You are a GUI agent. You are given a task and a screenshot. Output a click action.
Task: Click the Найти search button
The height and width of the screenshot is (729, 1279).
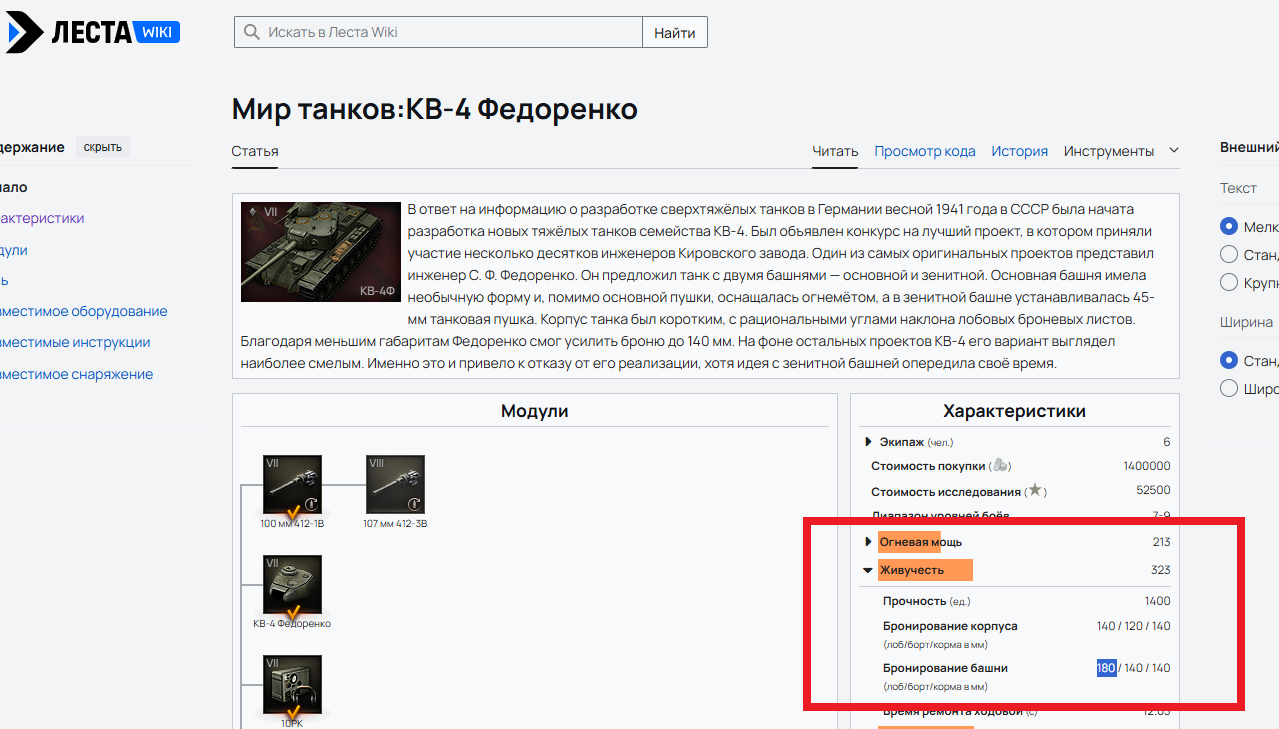point(675,32)
